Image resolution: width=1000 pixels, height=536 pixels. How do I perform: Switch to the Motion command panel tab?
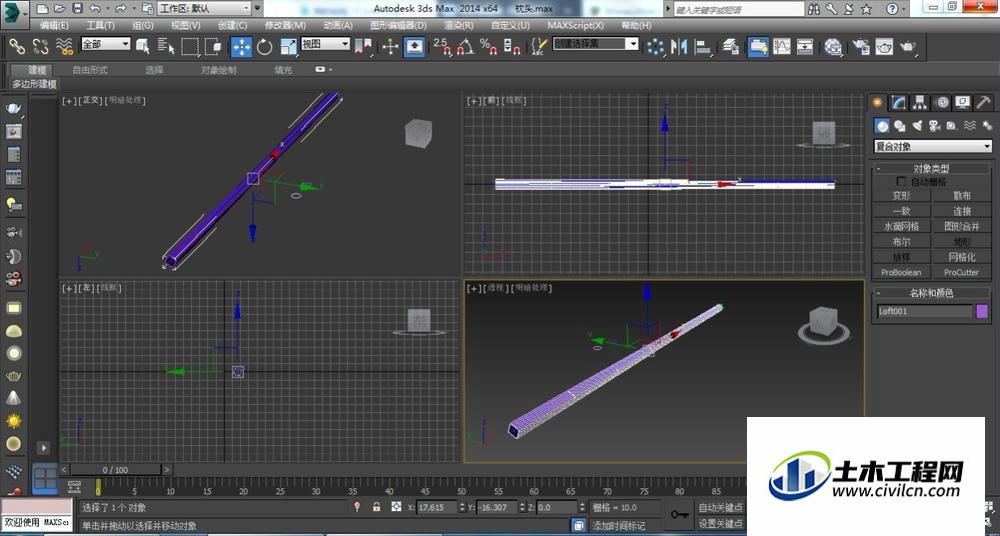click(941, 102)
